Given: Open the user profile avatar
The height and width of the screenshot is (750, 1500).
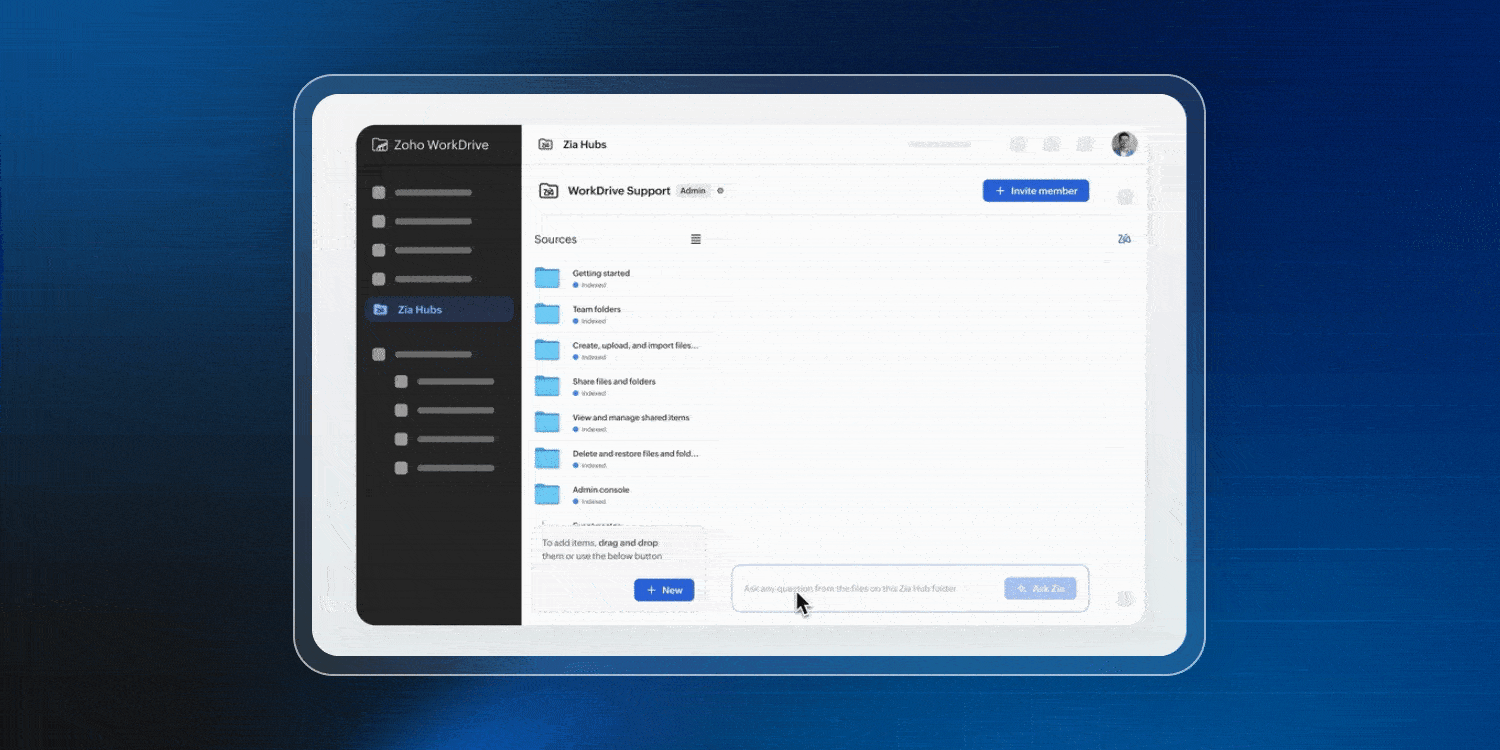Looking at the screenshot, I should 1124,144.
